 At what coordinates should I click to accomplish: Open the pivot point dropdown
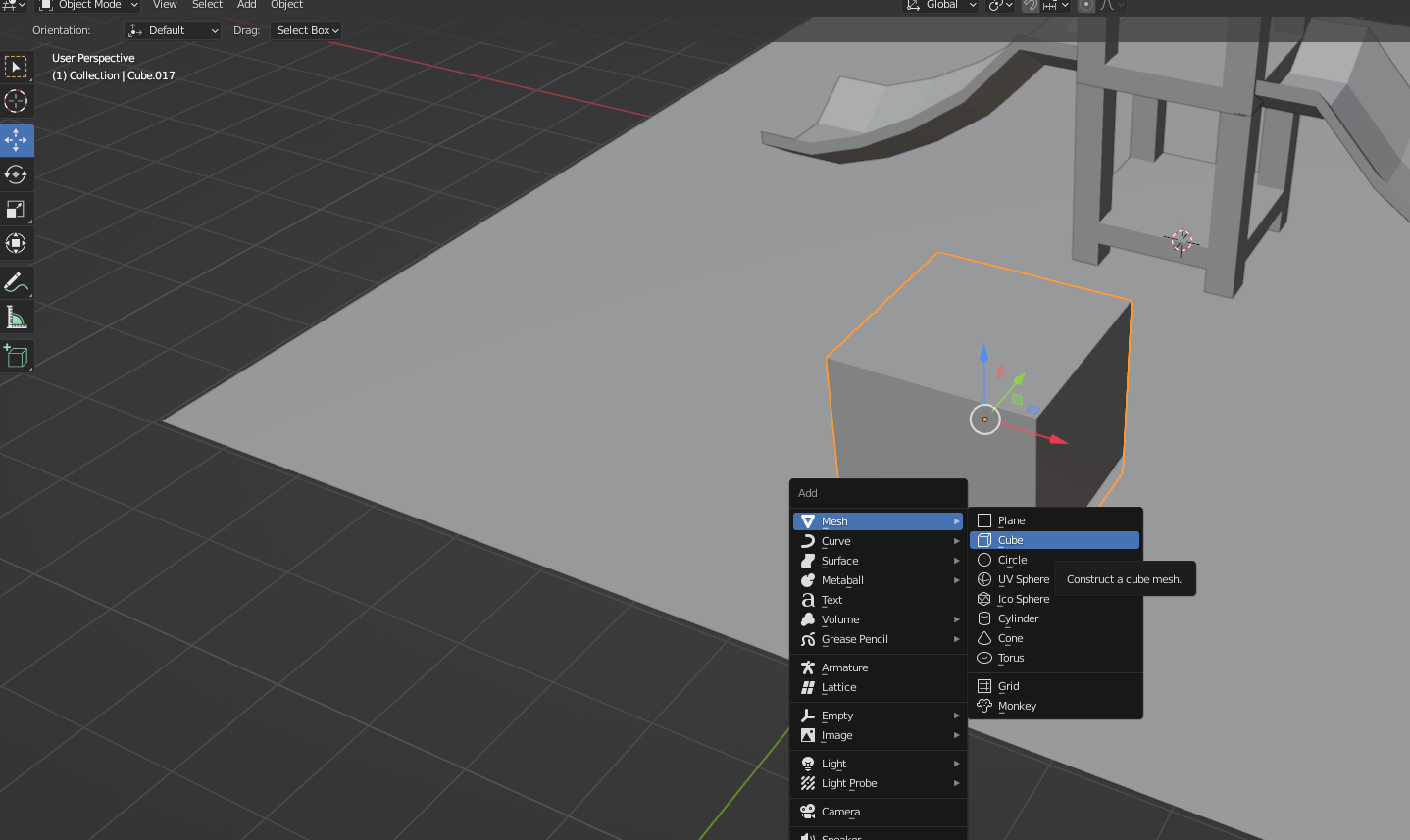[1000, 5]
